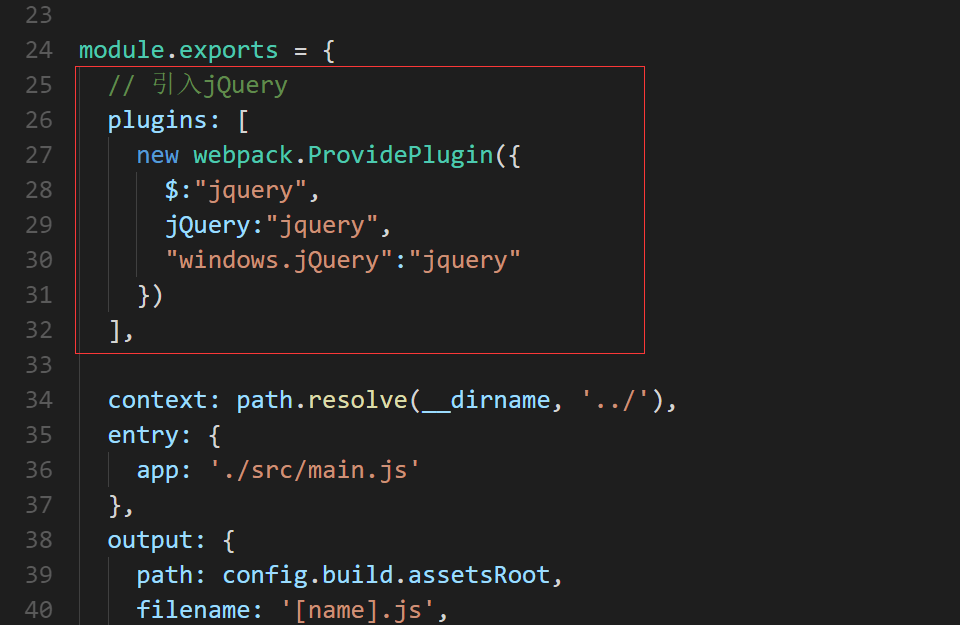The height and width of the screenshot is (625, 960).
Task: Click the 'output: {' line
Action: [x=171, y=541]
